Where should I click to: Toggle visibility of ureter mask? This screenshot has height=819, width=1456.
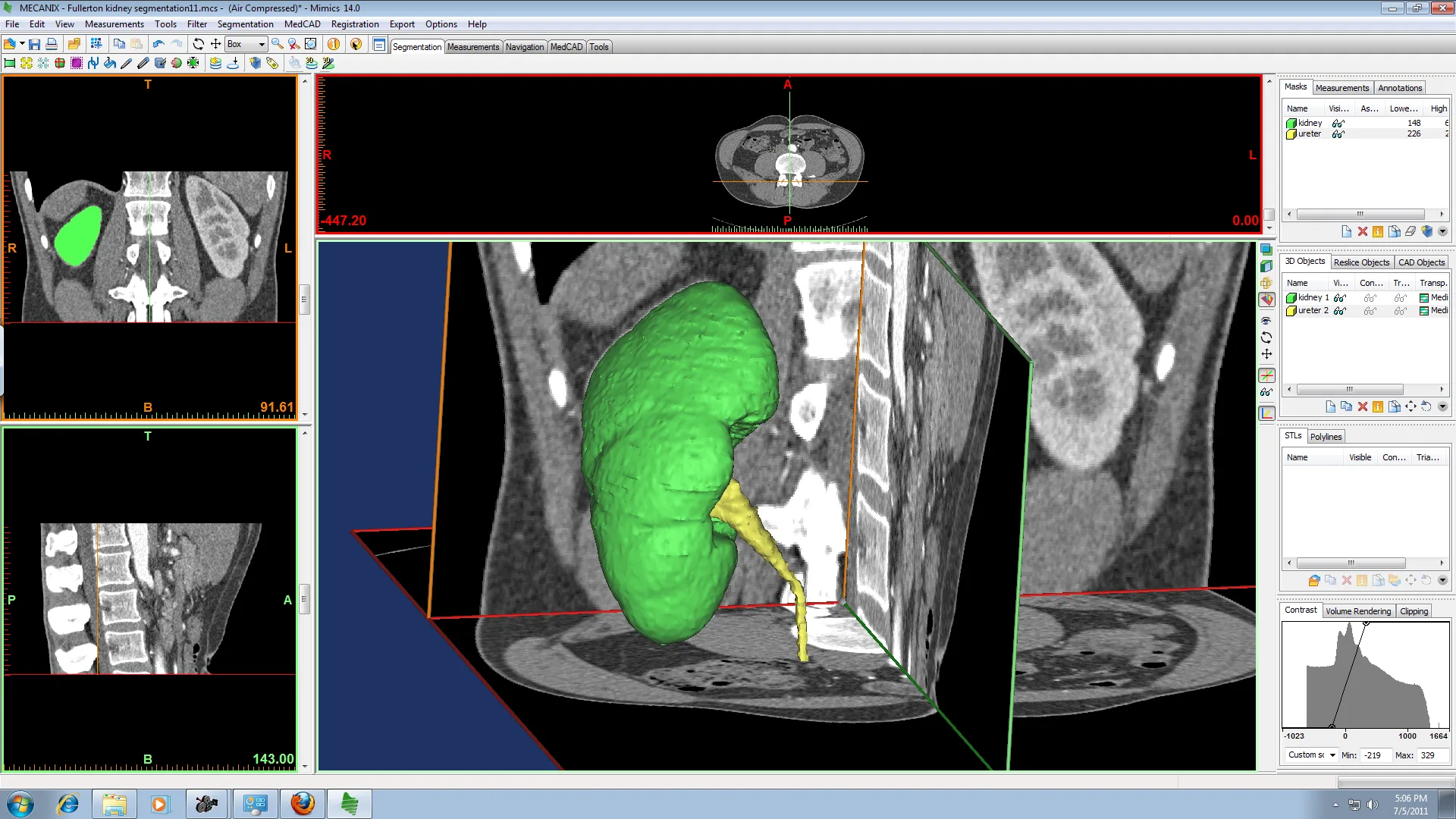pos(1338,134)
